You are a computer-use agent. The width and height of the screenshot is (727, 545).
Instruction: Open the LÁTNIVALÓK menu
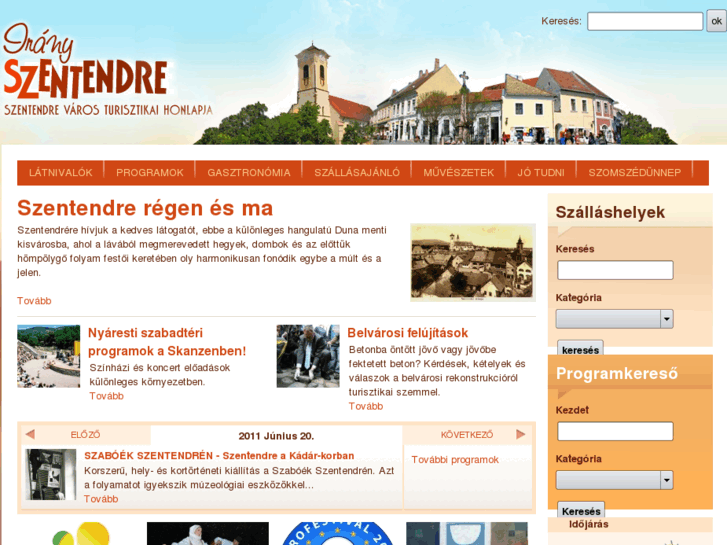pyautogui.click(x=61, y=173)
